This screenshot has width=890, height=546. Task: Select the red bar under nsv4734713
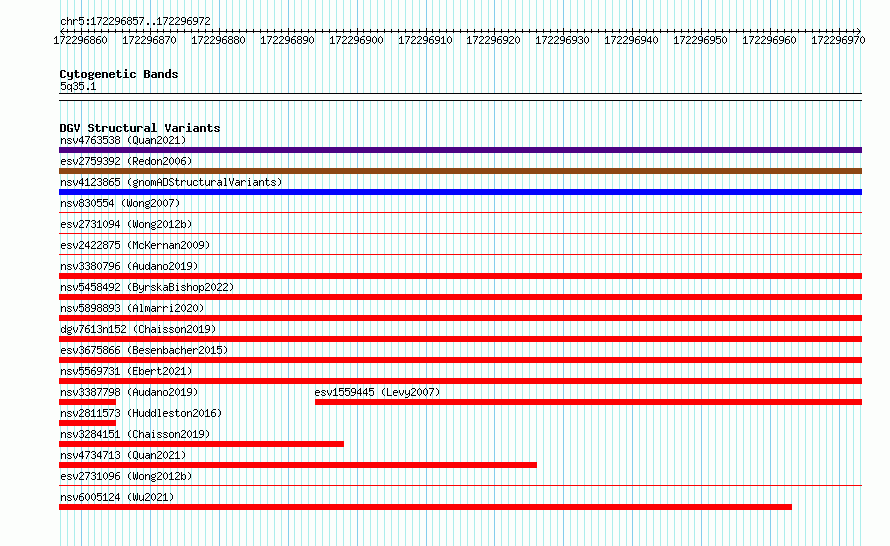tap(298, 465)
